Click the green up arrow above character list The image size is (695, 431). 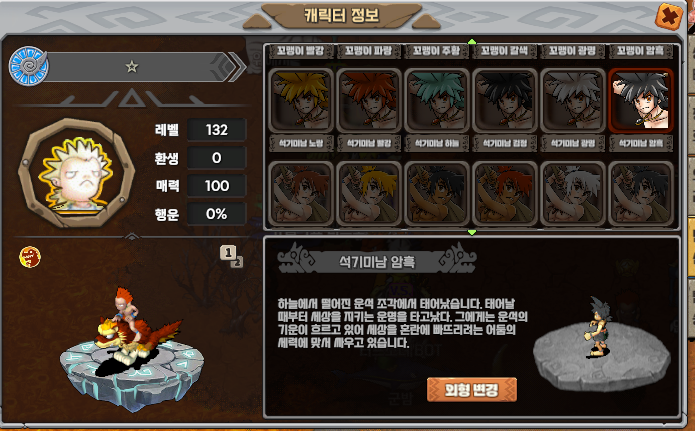tap(472, 42)
